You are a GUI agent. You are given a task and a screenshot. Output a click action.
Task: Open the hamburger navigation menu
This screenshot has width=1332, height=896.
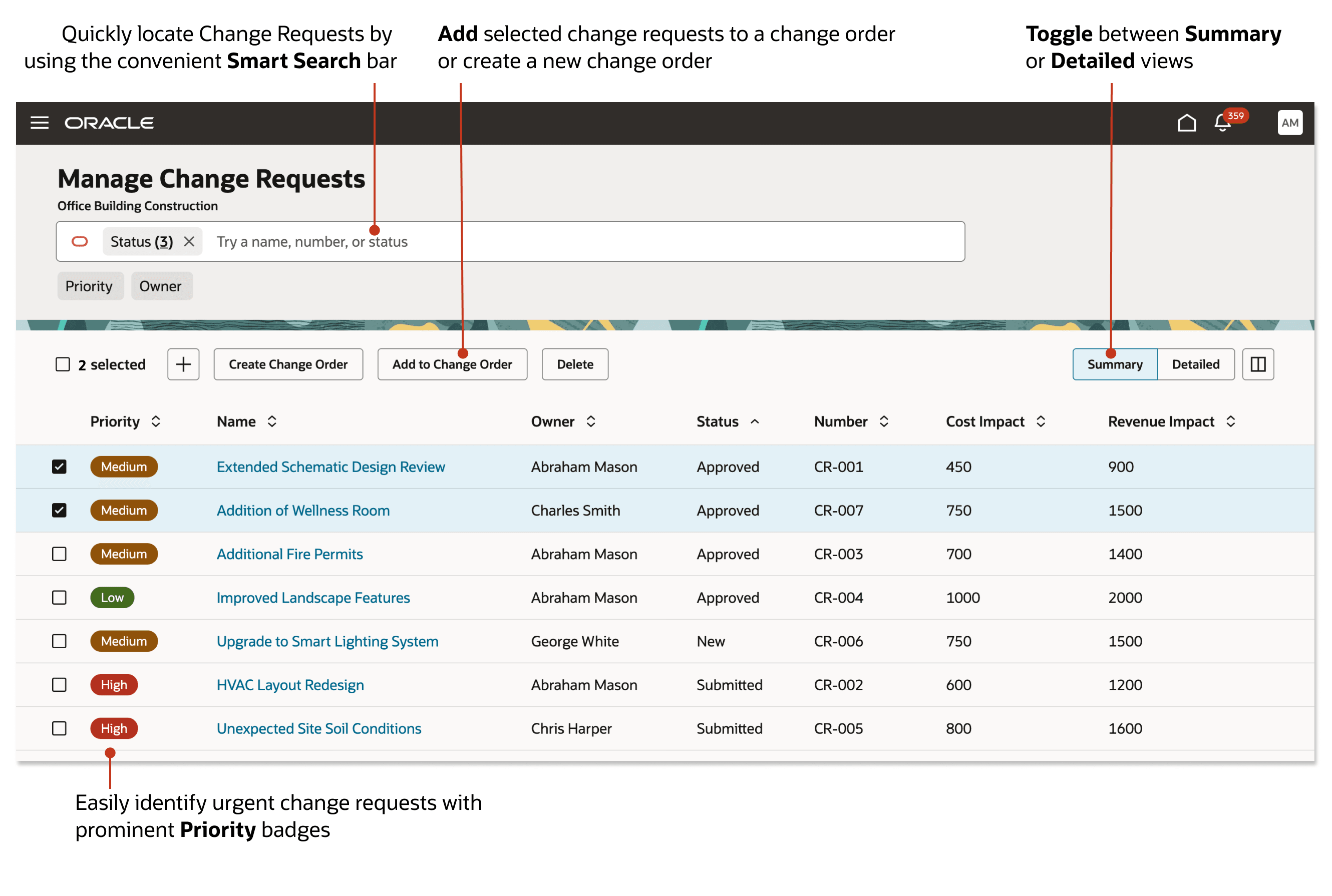point(40,123)
